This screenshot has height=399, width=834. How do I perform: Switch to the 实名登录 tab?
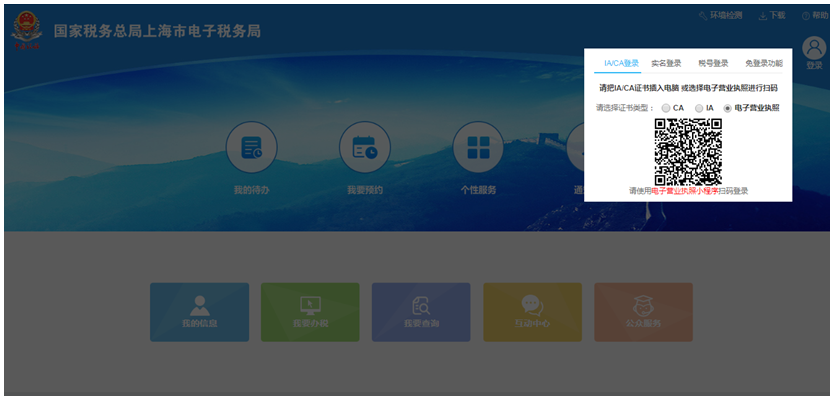(666, 63)
